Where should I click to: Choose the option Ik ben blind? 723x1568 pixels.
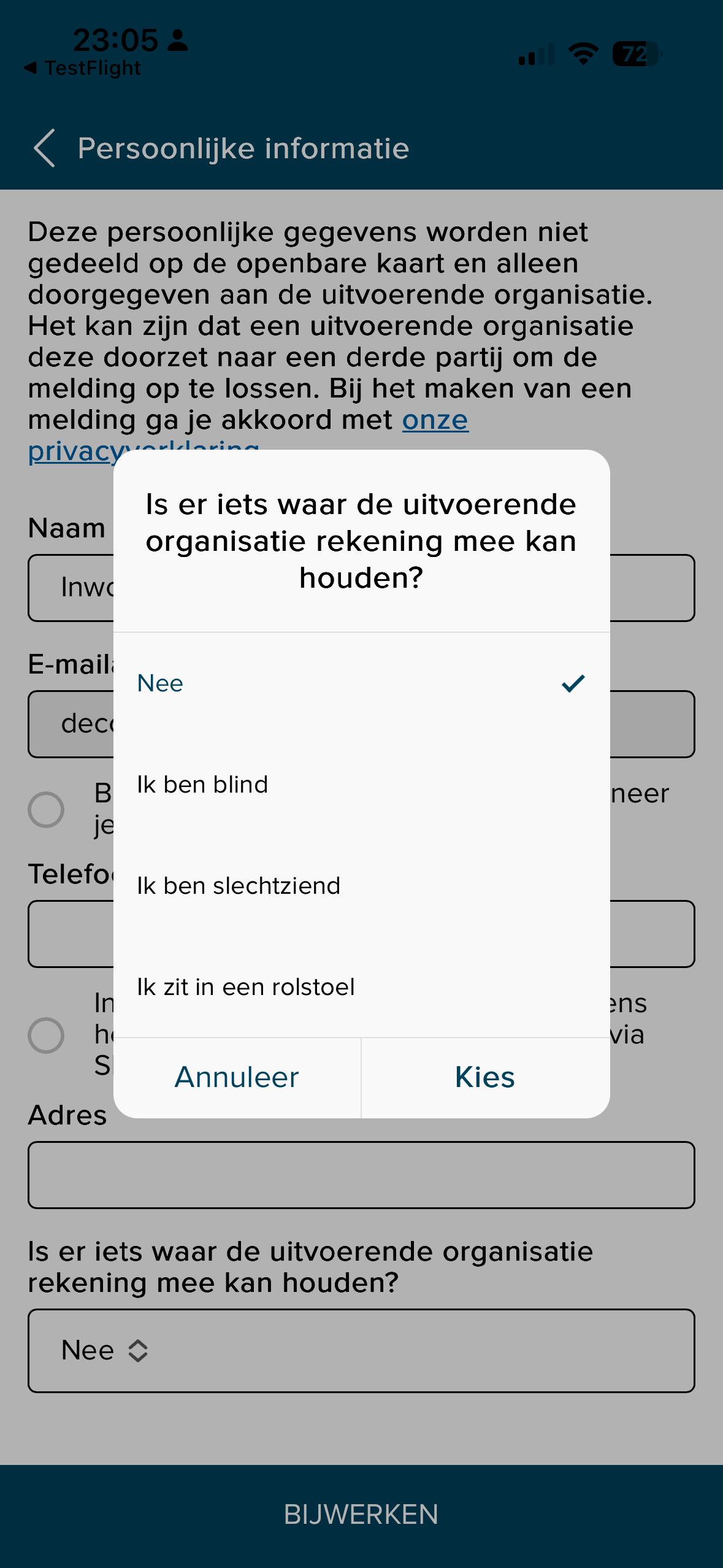point(202,784)
